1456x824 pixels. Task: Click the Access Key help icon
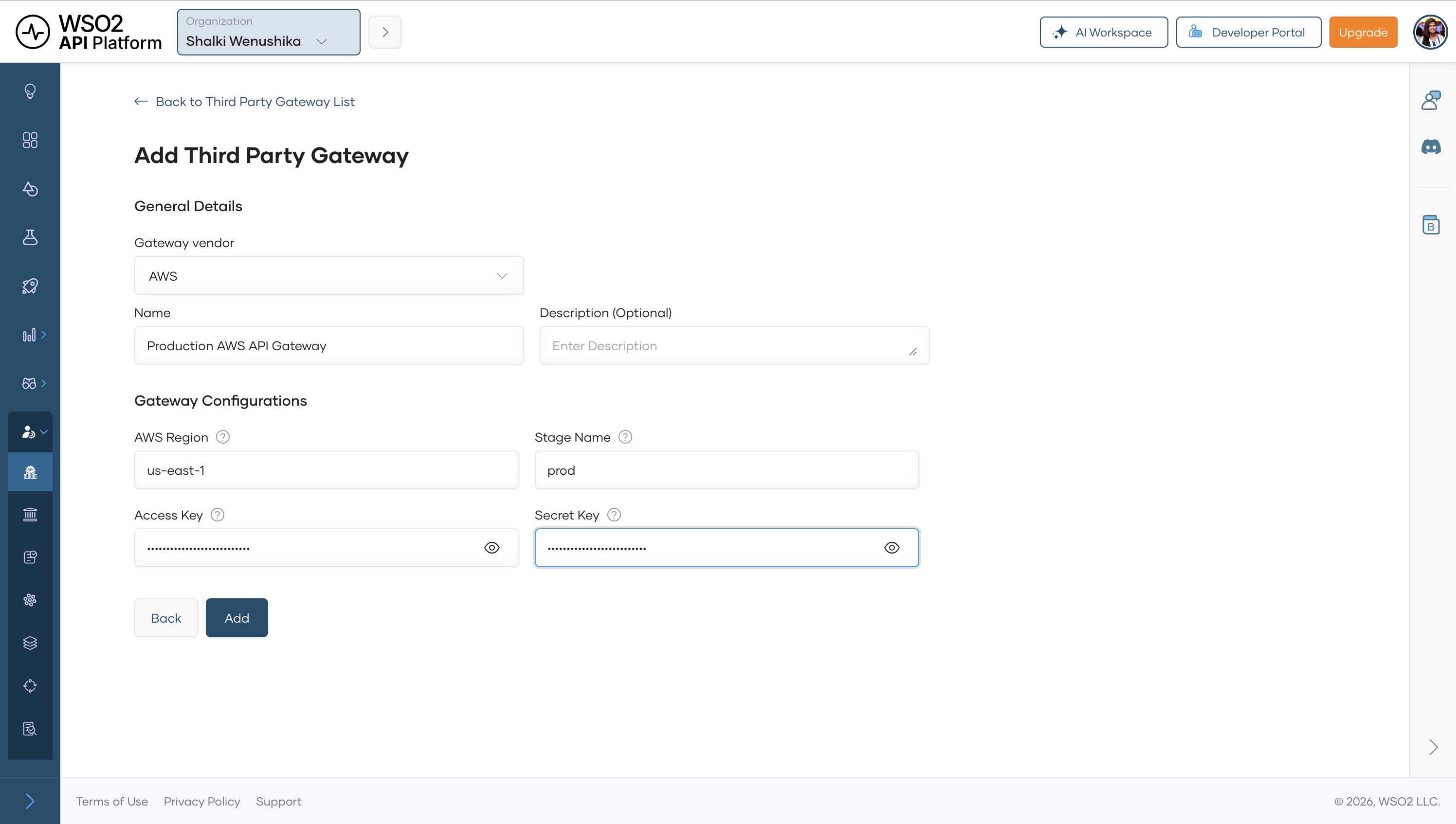coord(218,515)
